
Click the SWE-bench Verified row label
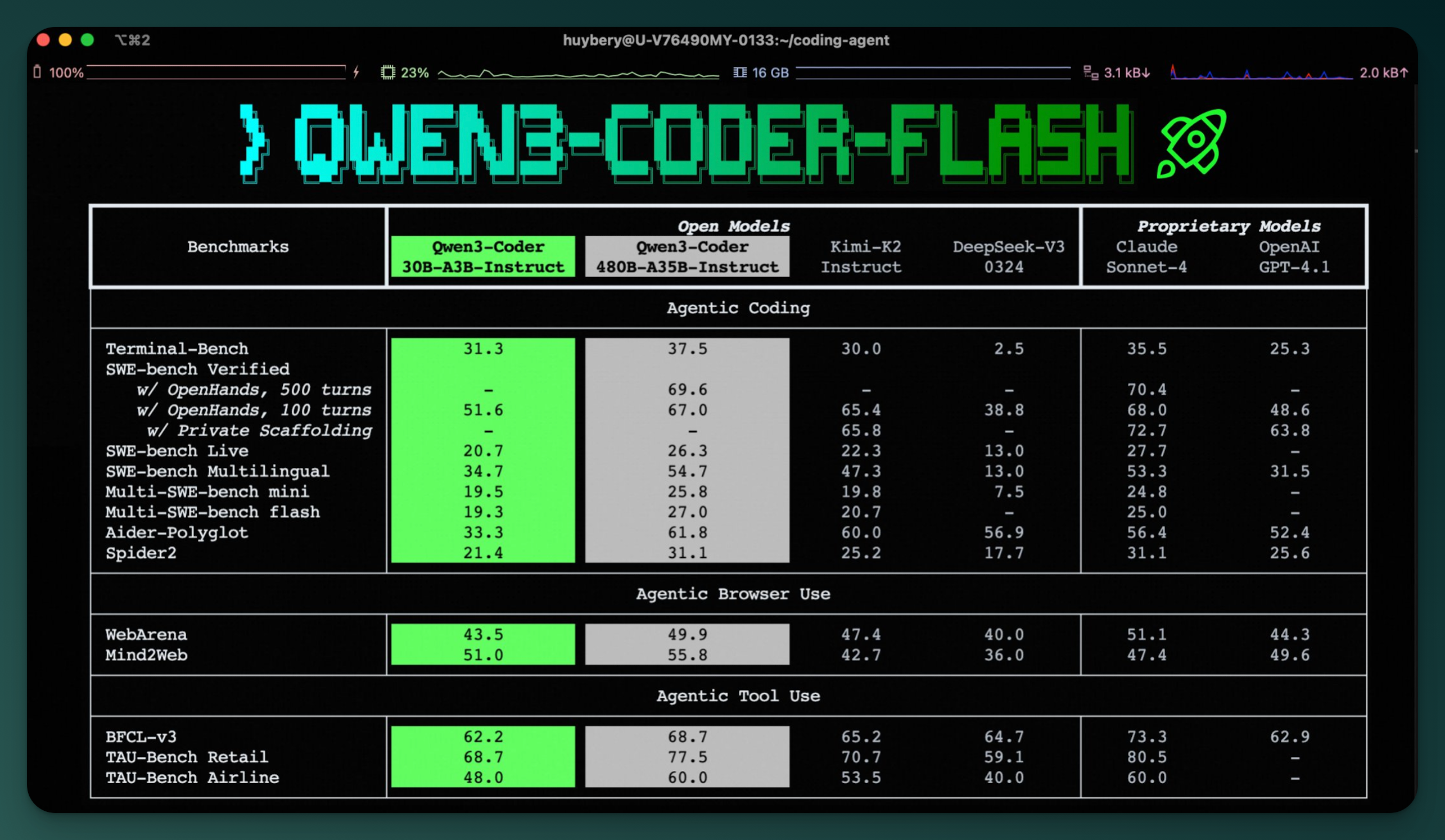click(x=197, y=369)
